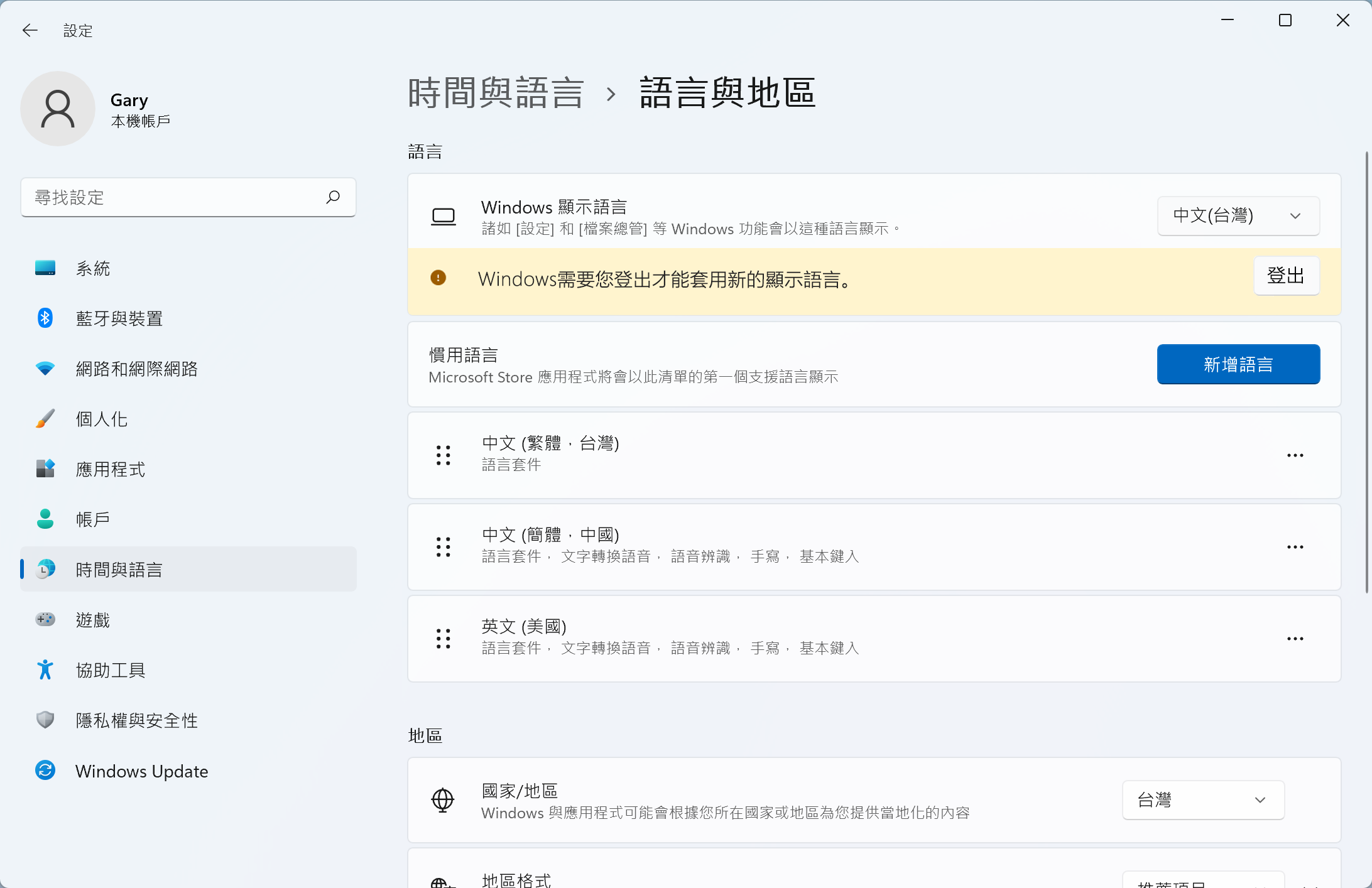Click drag handle for 英文 (美國)
Screen dimensions: 1372x888
[x=444, y=639]
